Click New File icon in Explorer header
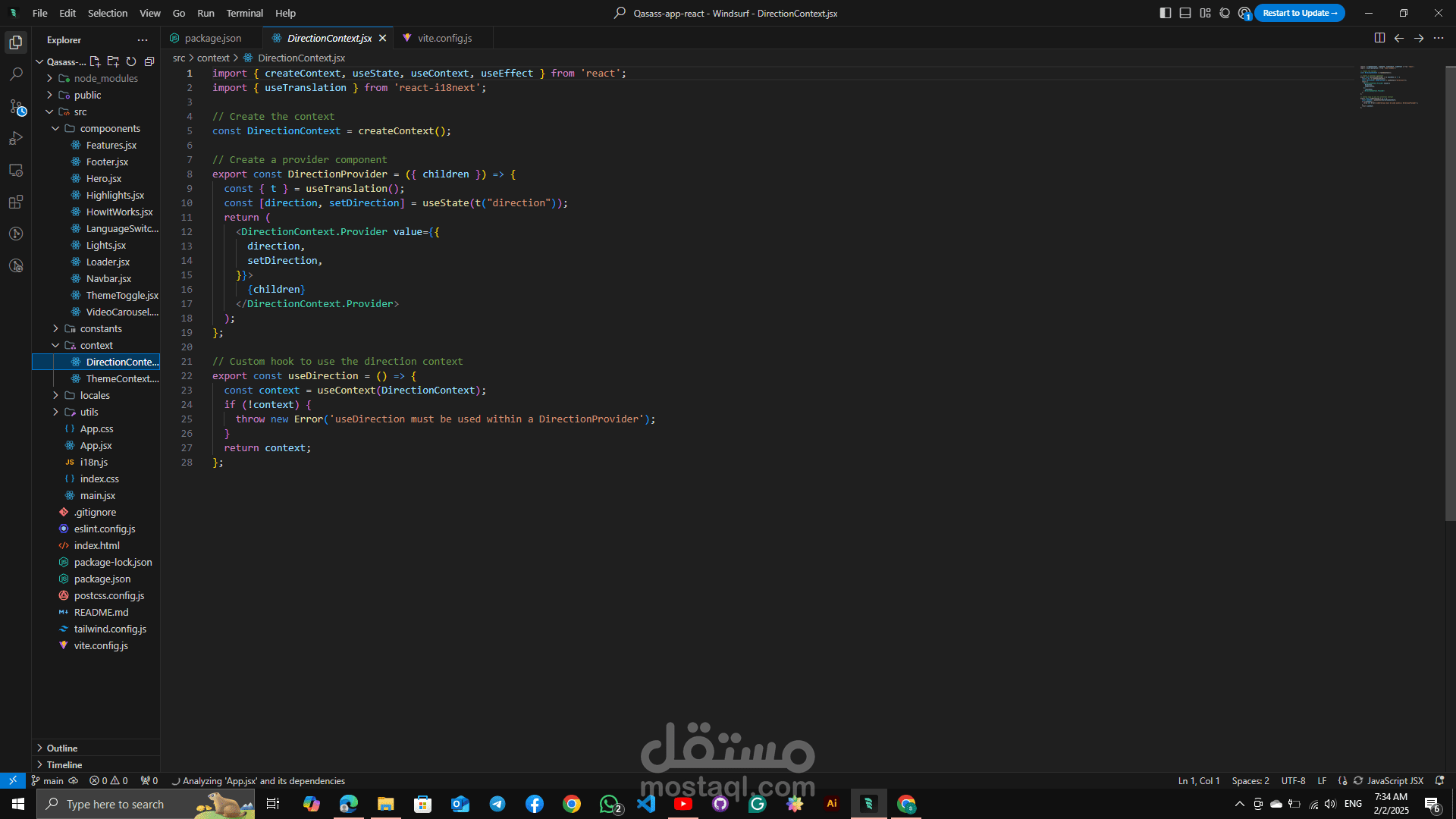 pos(95,61)
